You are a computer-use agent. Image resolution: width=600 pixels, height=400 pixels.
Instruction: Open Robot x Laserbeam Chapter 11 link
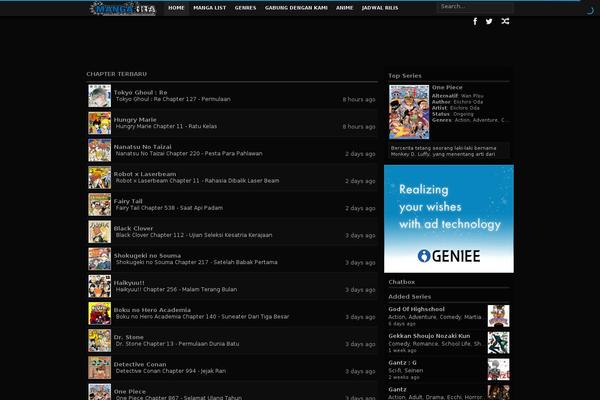click(x=197, y=181)
